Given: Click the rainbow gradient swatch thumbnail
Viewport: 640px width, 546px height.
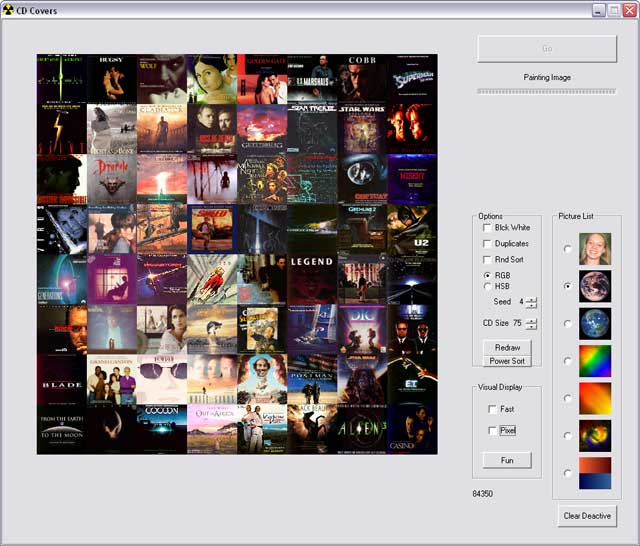Looking at the screenshot, I should [x=595, y=361].
